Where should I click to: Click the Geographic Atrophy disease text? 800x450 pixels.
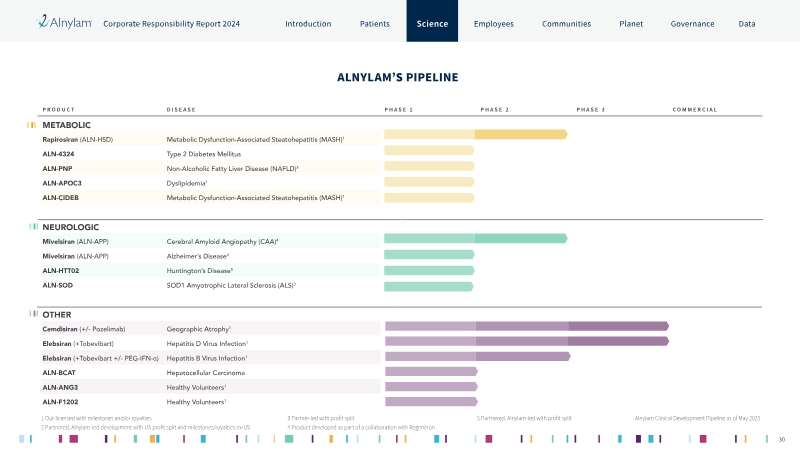click(x=198, y=329)
